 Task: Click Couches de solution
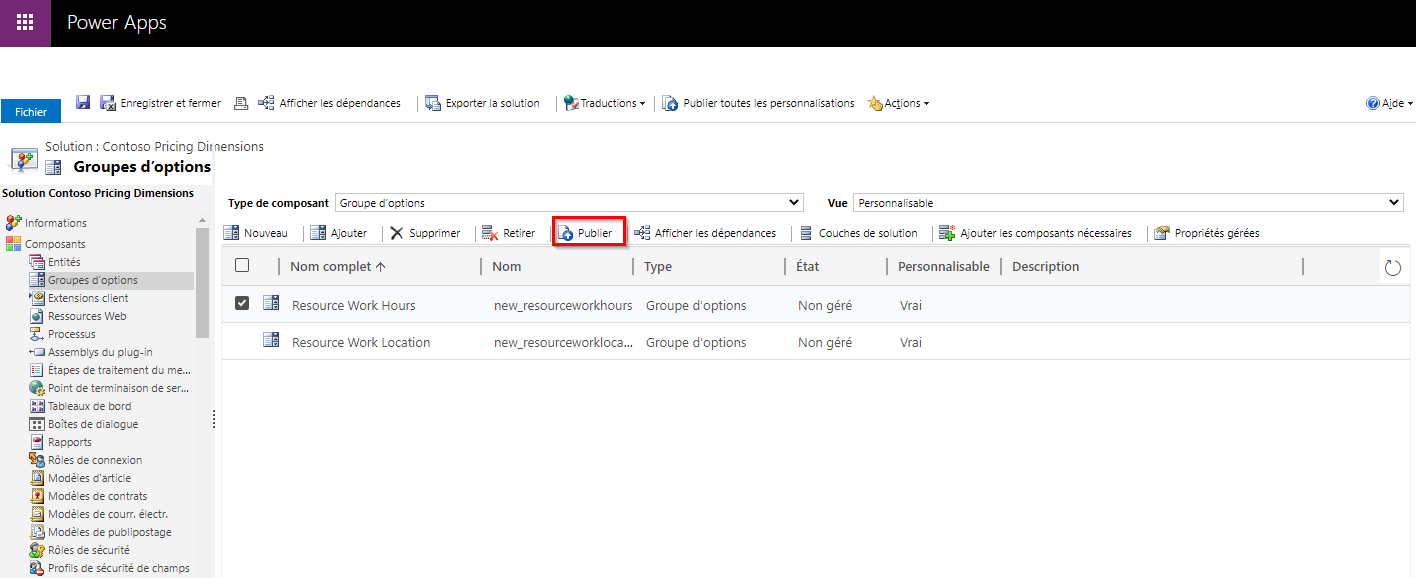(x=858, y=233)
